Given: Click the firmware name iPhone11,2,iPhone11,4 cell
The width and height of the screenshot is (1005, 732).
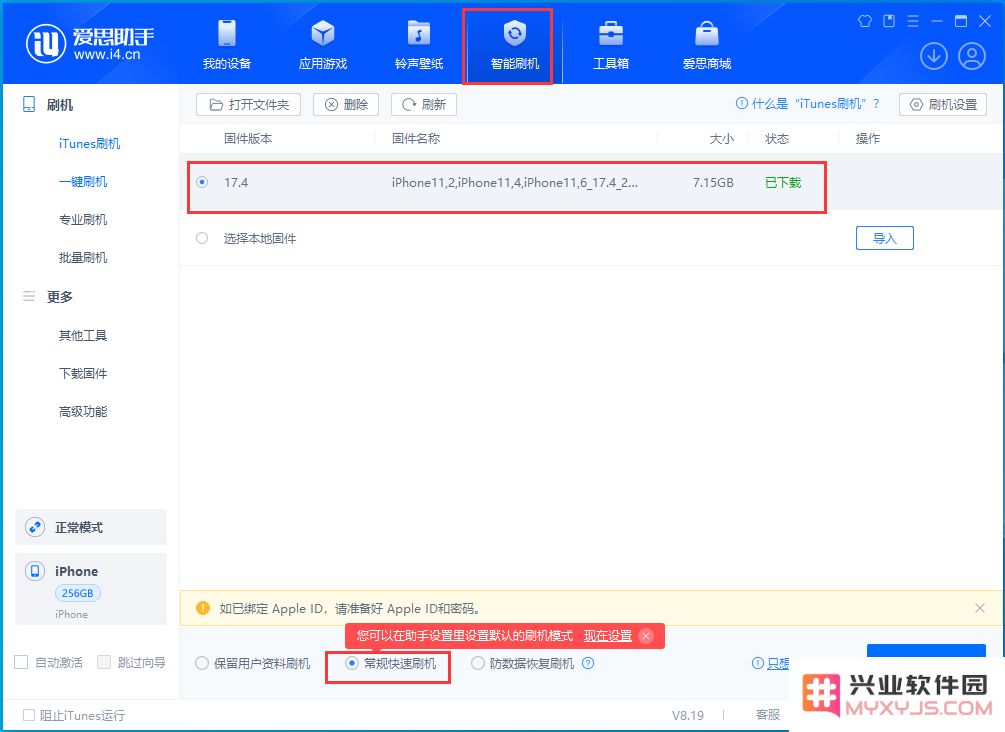Looking at the screenshot, I should (x=515, y=183).
